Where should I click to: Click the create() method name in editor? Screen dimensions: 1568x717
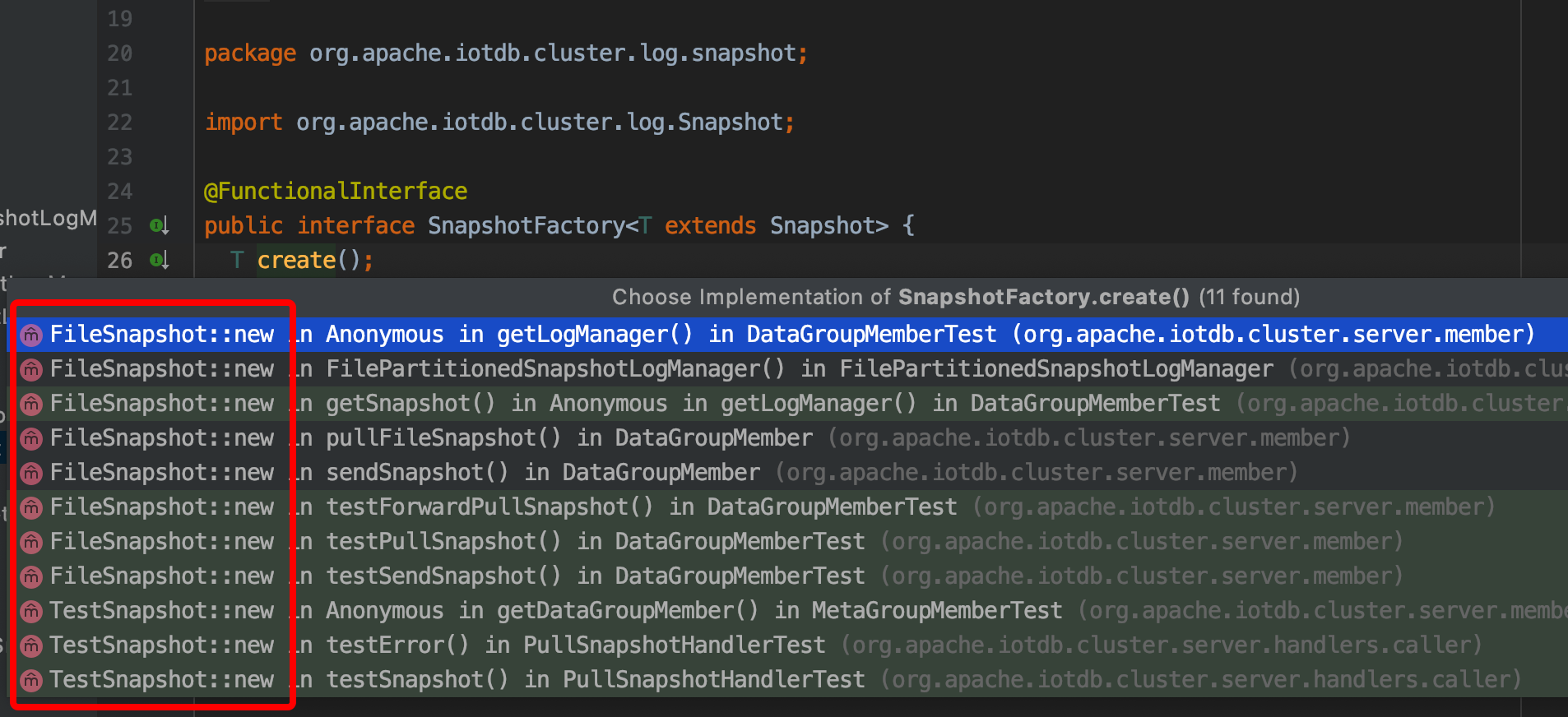(x=296, y=260)
